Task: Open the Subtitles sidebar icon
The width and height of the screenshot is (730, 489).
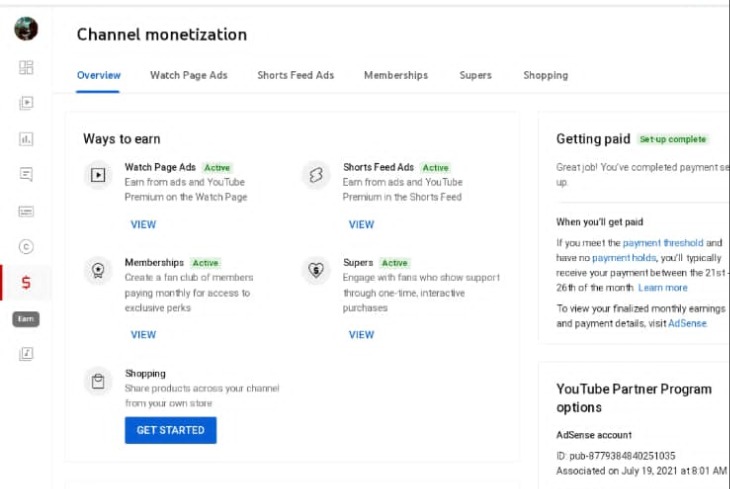Action: [x=26, y=211]
